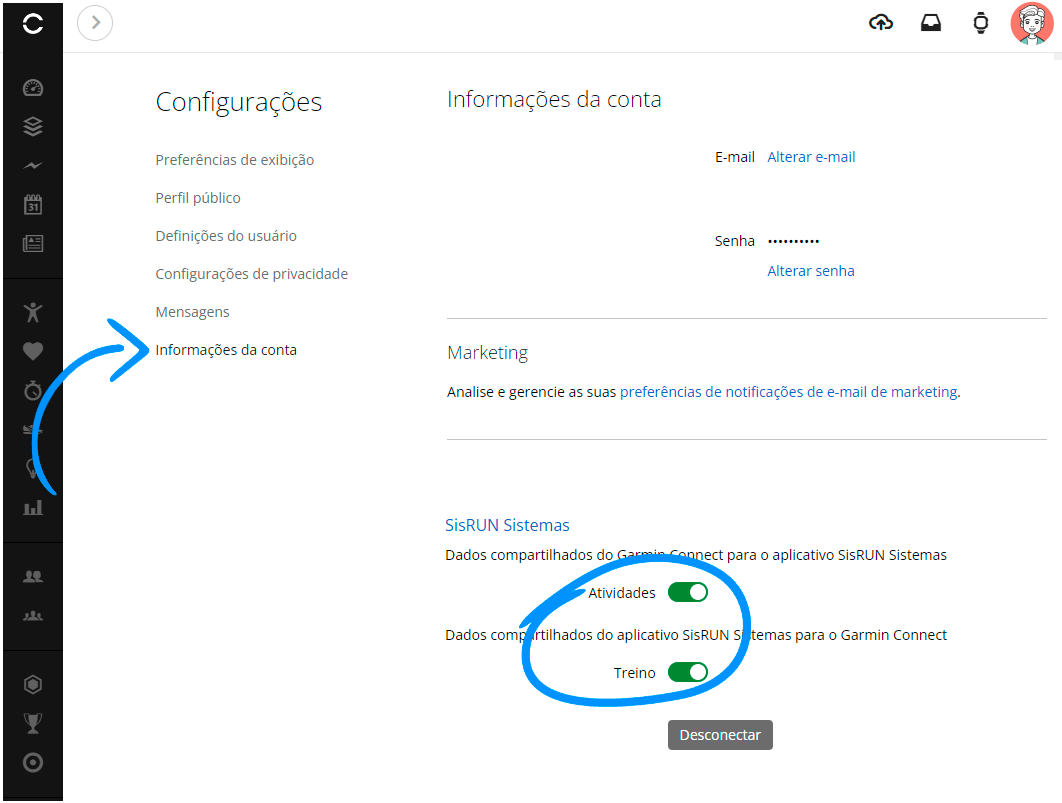Viewport: 1062px width, 803px height.
Task: Toggle the Atividades sharing switch
Action: pos(687,592)
